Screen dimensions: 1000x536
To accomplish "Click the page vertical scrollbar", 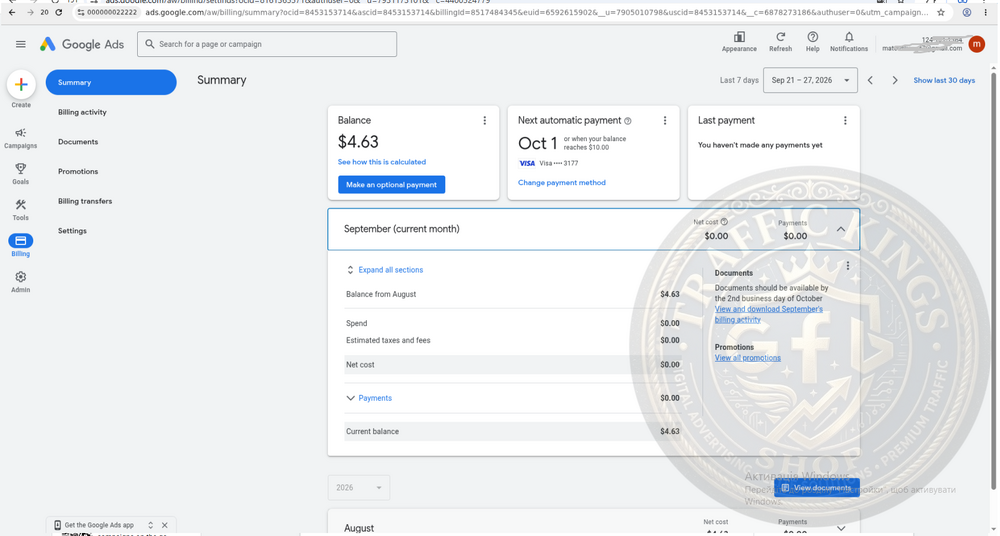I will pos(994,281).
